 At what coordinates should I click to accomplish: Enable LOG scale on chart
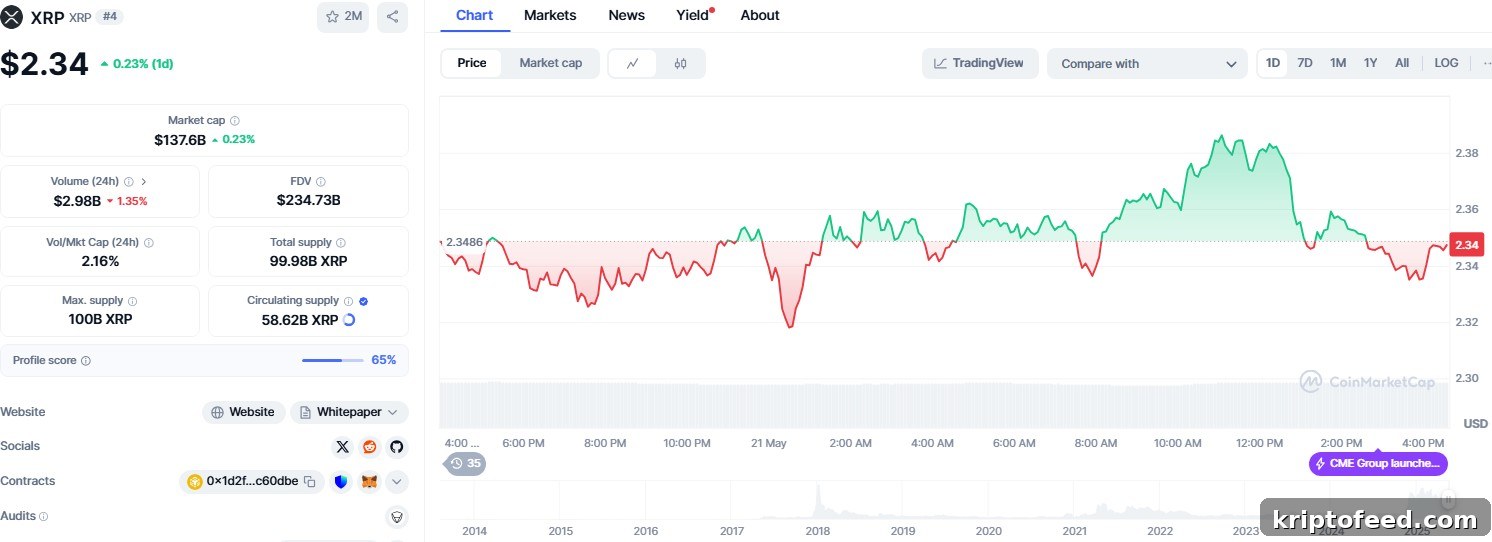[1446, 63]
